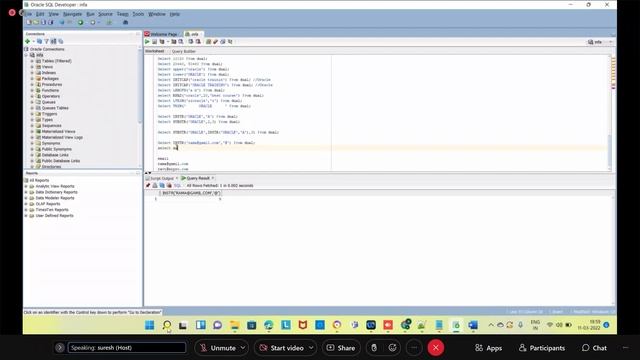
Task: Click the refresh icon in Query Result toolbar
Action: (162, 185)
